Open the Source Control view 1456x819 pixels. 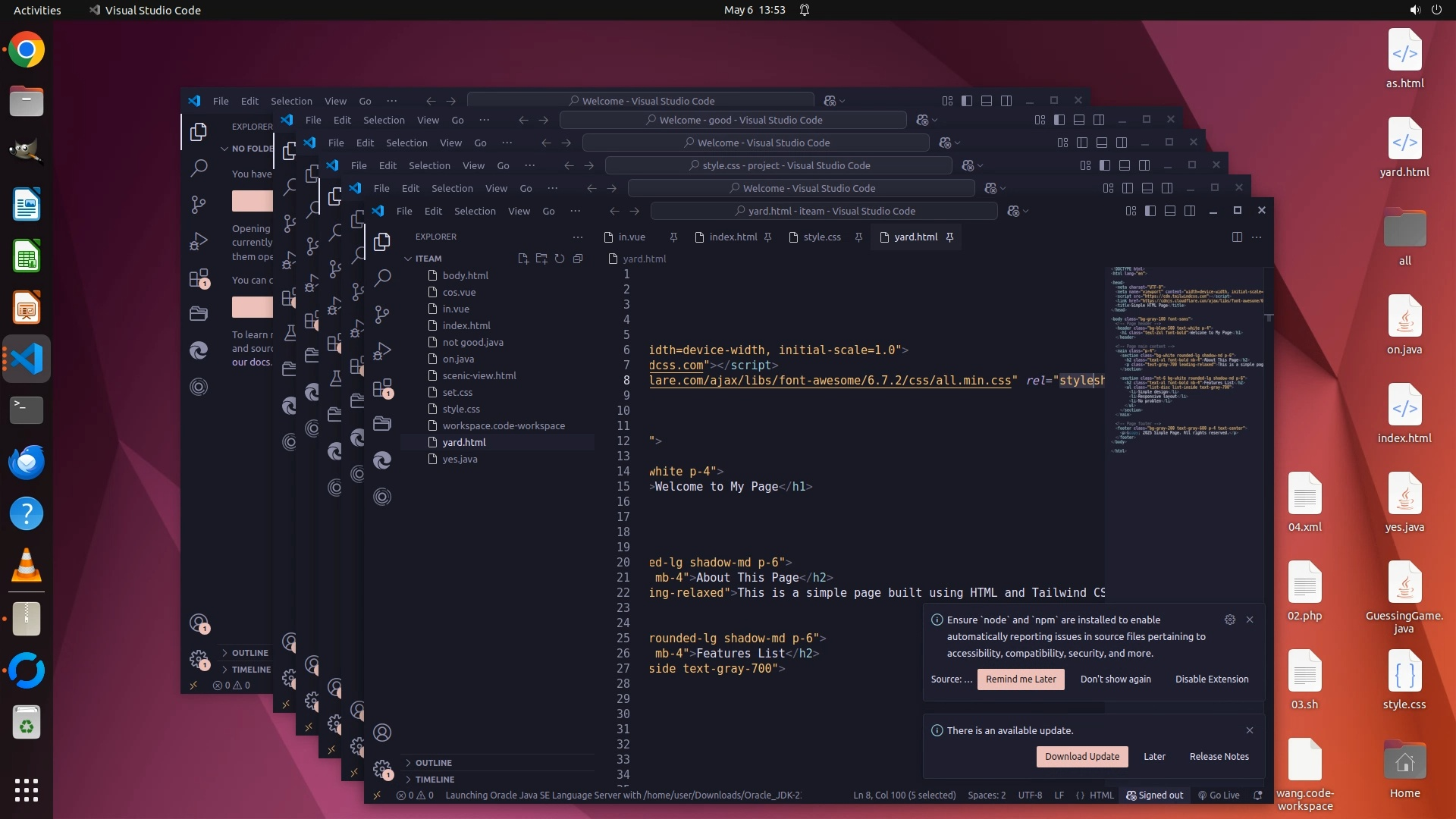[x=383, y=314]
